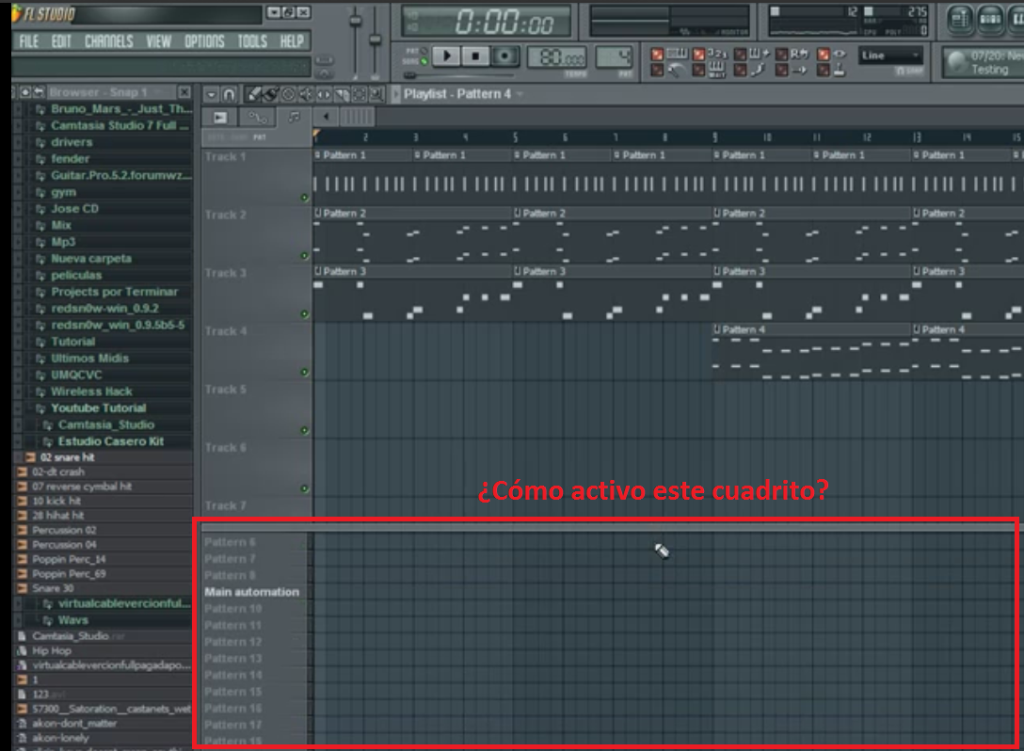The height and width of the screenshot is (751, 1024).
Task: Click the 3-2-1 countdown icon
Action: tap(718, 54)
